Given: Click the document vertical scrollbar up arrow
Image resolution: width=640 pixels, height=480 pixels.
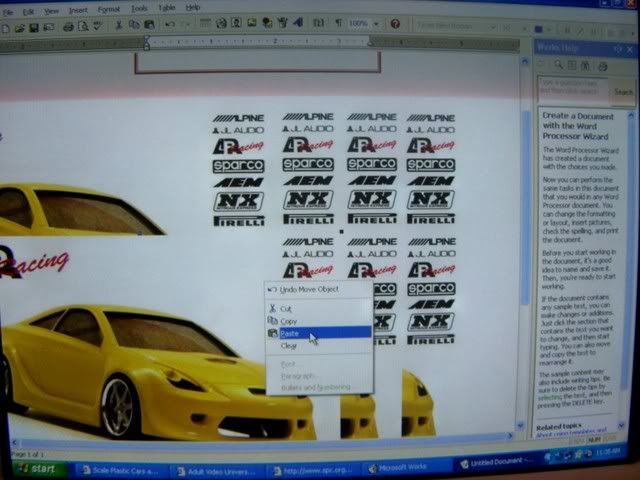Looking at the screenshot, I should point(525,62).
